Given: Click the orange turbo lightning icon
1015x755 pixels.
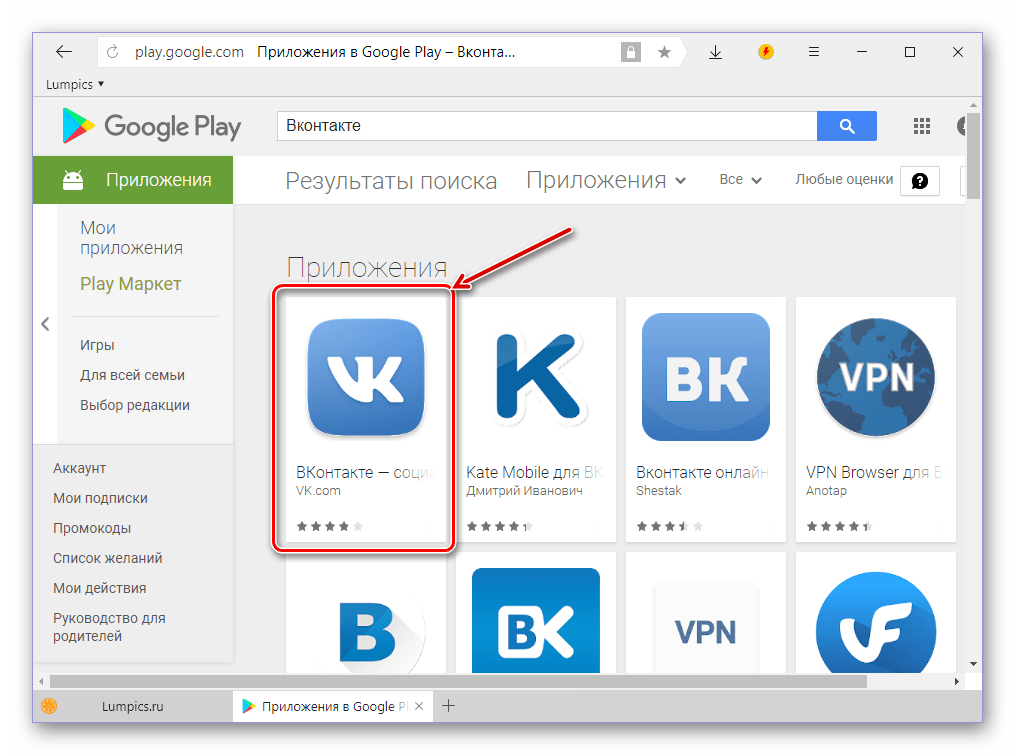Looking at the screenshot, I should (x=766, y=51).
